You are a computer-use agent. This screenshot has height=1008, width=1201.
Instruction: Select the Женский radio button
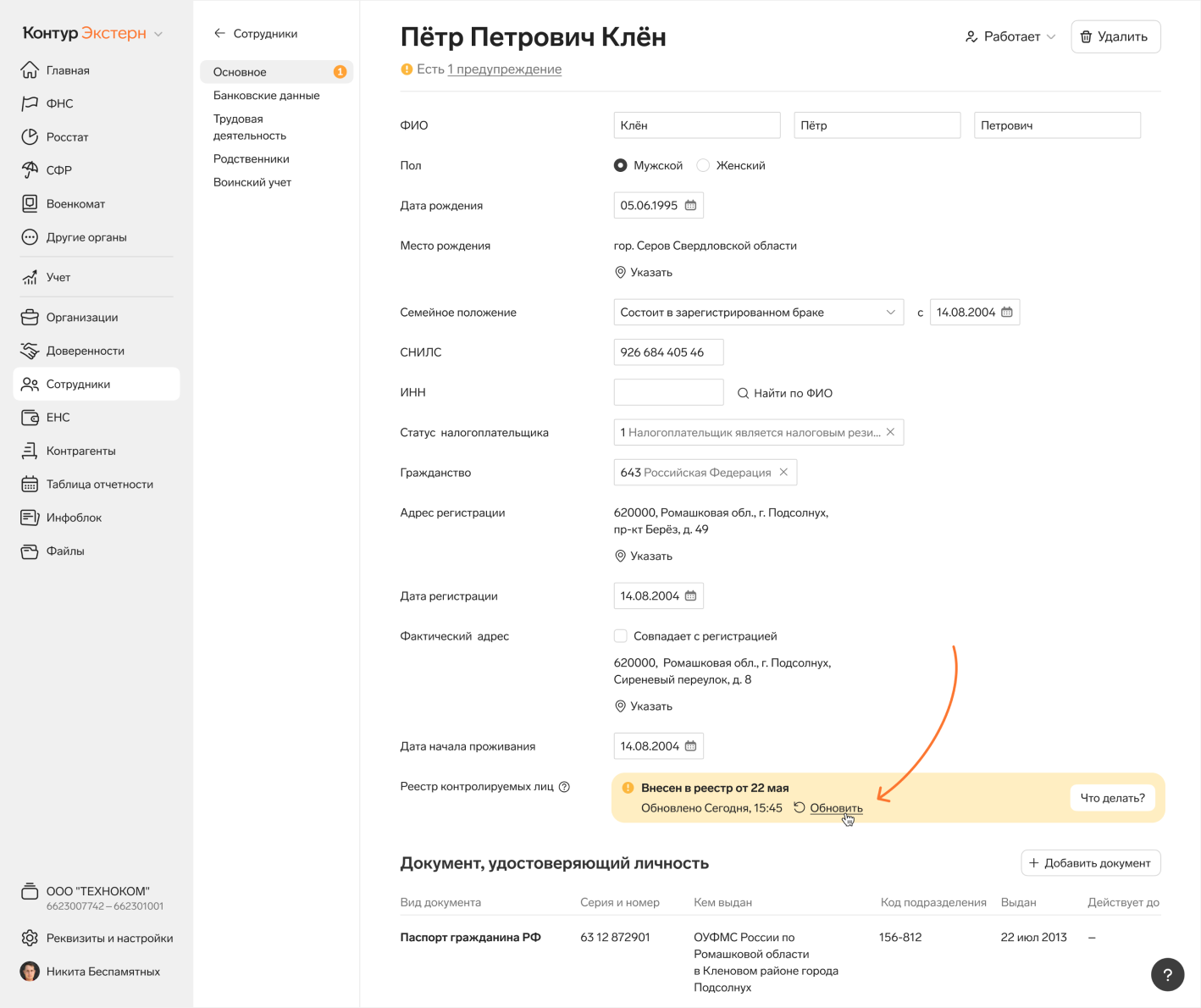click(x=703, y=166)
